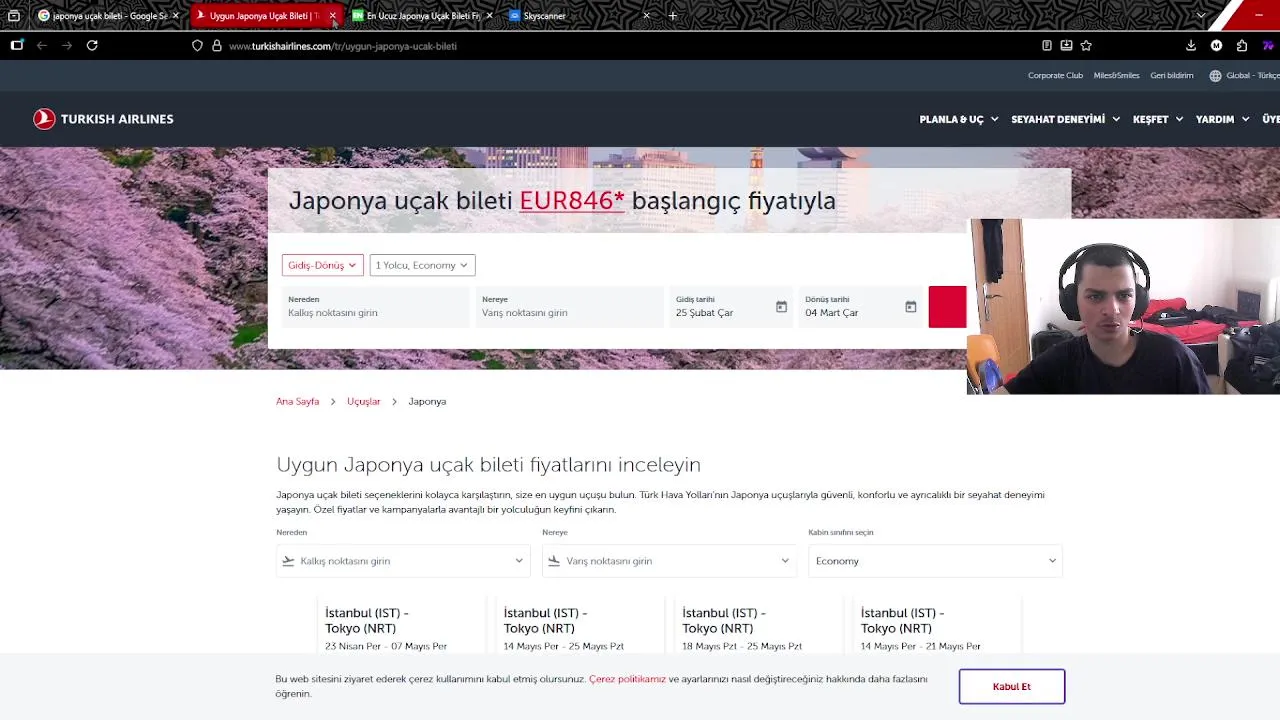Click the padlock site security icon
The width and height of the screenshot is (1280, 720).
(x=216, y=46)
